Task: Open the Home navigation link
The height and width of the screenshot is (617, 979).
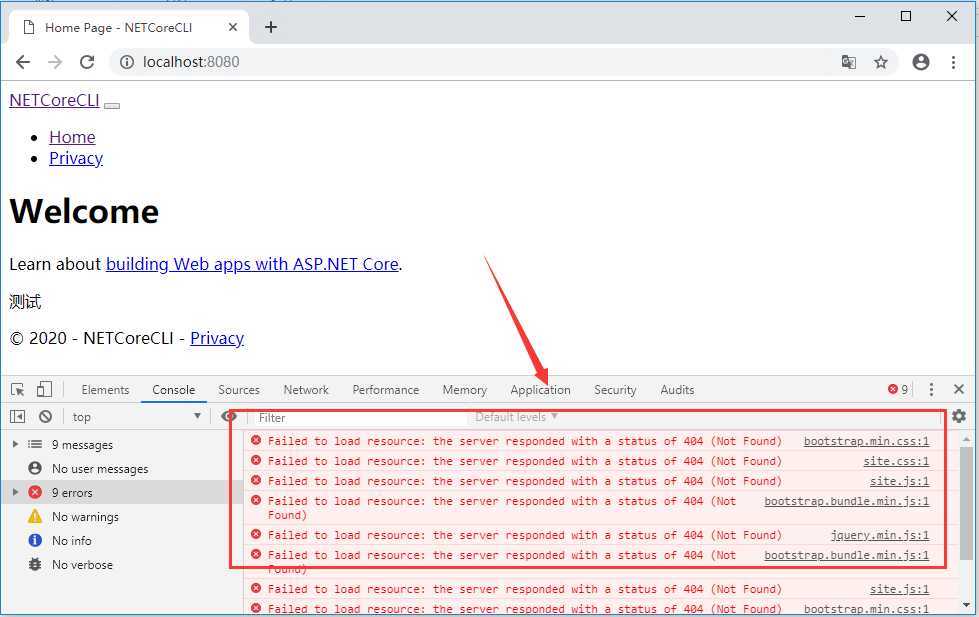Action: tap(72, 137)
